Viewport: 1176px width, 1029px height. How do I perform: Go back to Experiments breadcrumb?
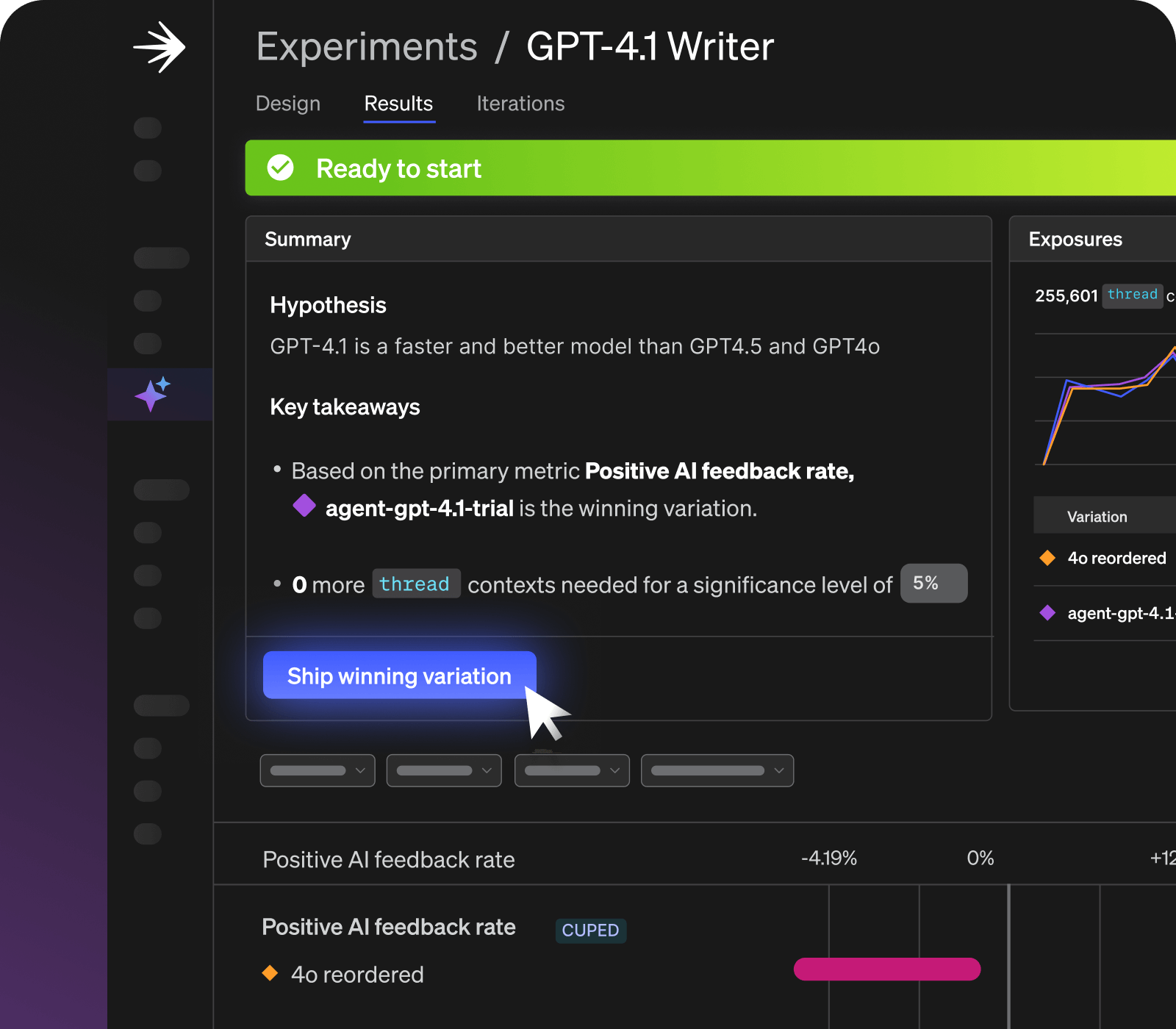[367, 47]
